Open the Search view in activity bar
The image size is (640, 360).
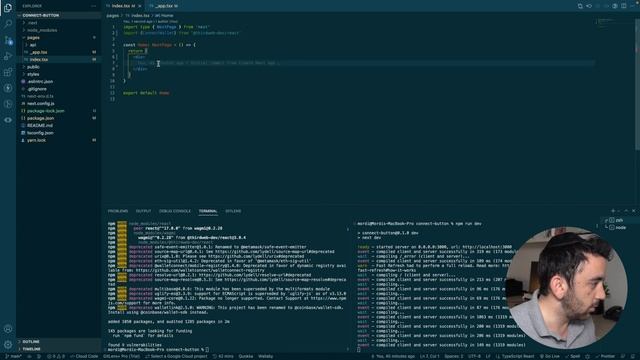point(8,24)
